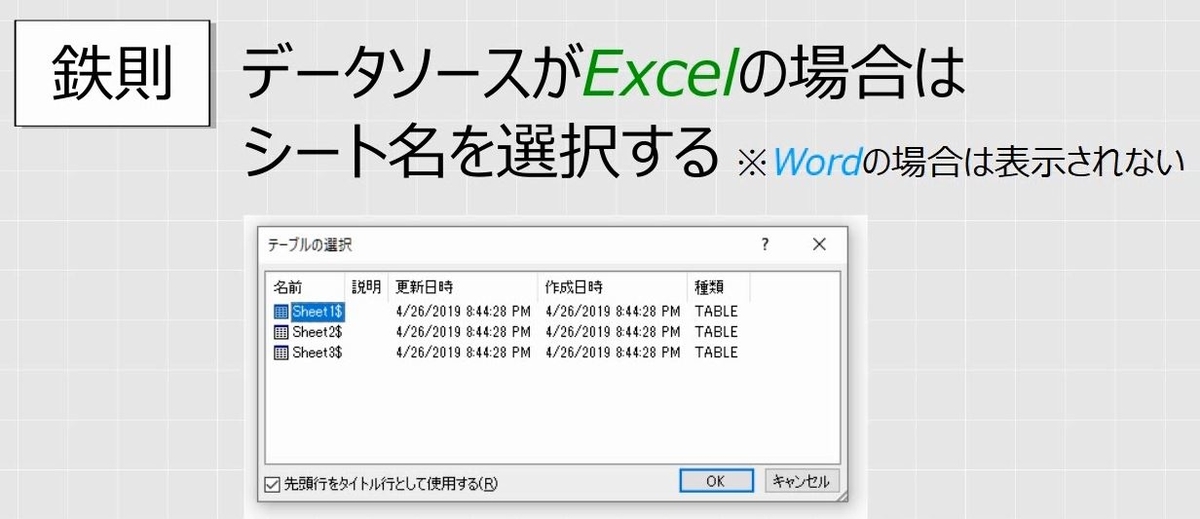Sort by the 作成日時 column header

(x=612, y=287)
